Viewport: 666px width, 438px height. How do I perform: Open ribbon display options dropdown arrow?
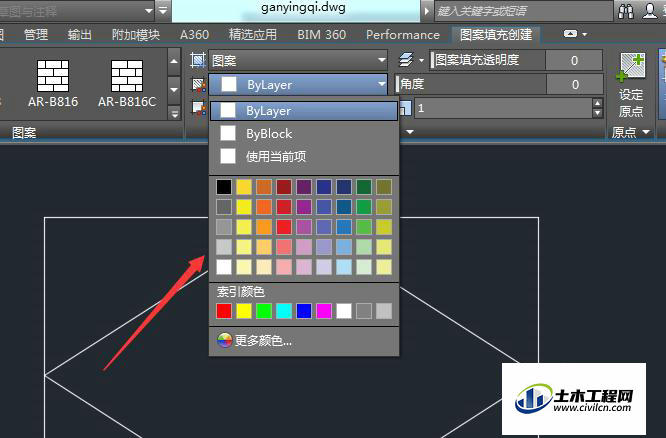[585, 34]
